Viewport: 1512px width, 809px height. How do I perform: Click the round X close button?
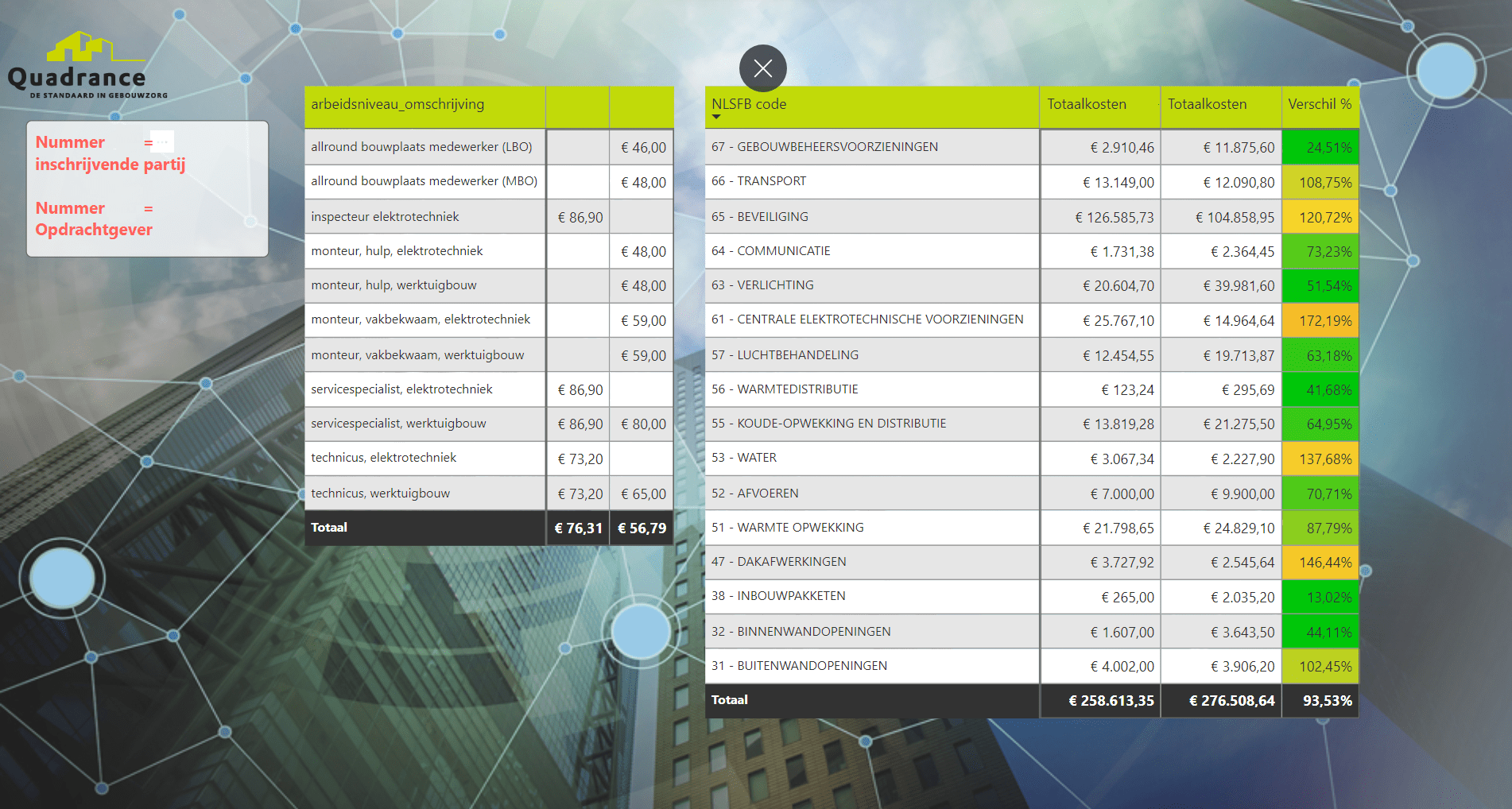click(x=762, y=68)
